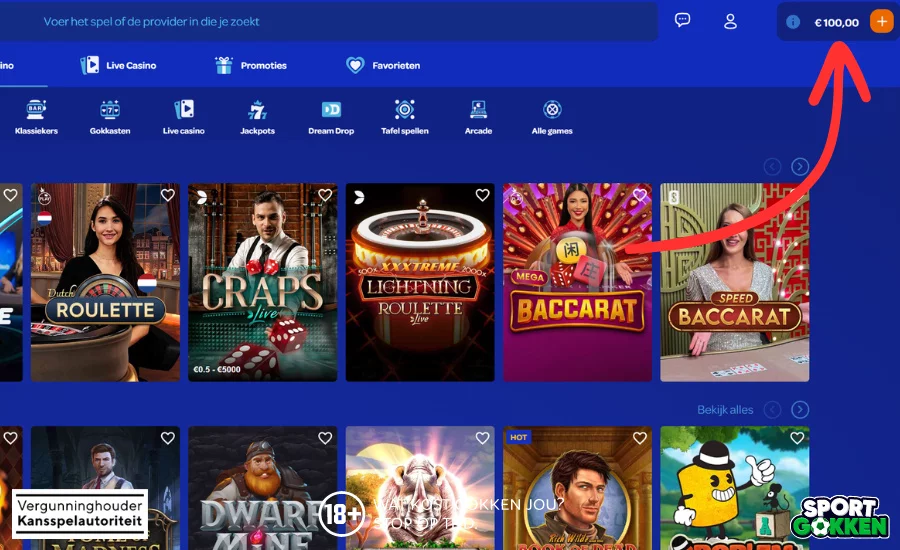Favorite the Mega Baccarat game

(639, 195)
